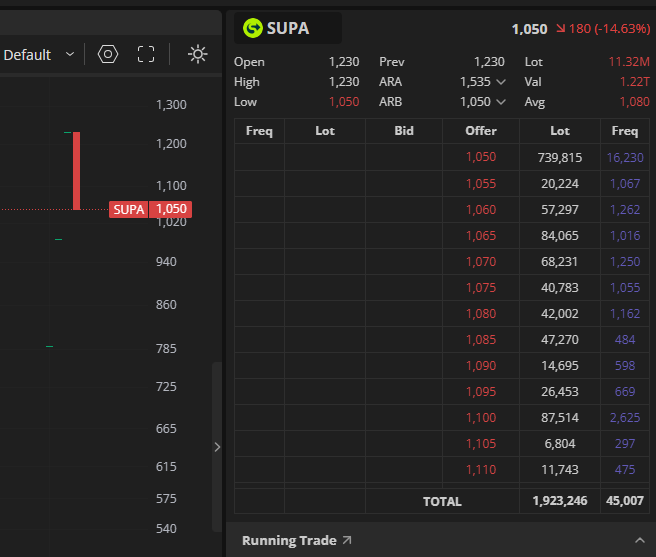Screen dimensions: 656x557
Task: Click frequency value 2,625
Action: [x=625, y=417]
